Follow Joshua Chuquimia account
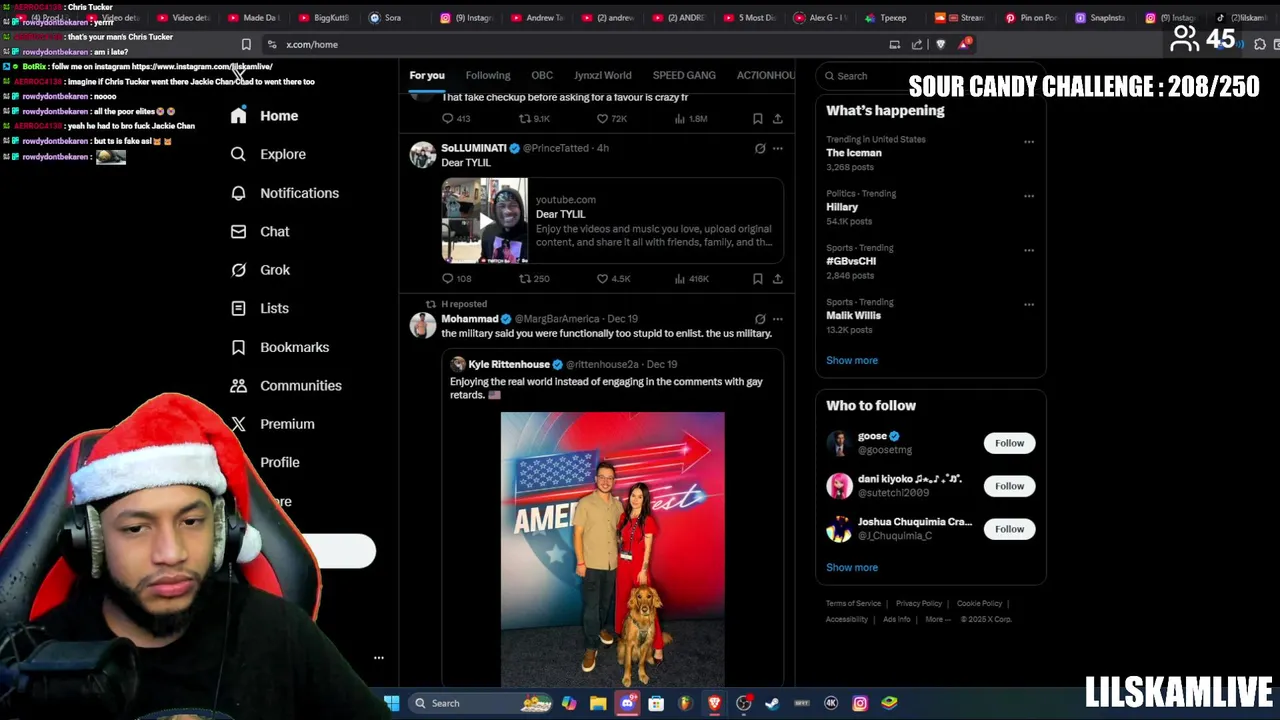This screenshot has height=720, width=1280. click(1009, 529)
